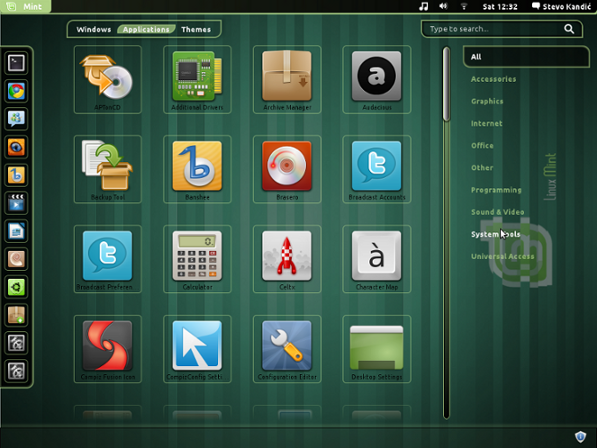Open Terminal from the dock
Image resolution: width=597 pixels, height=448 pixels.
coord(16,63)
